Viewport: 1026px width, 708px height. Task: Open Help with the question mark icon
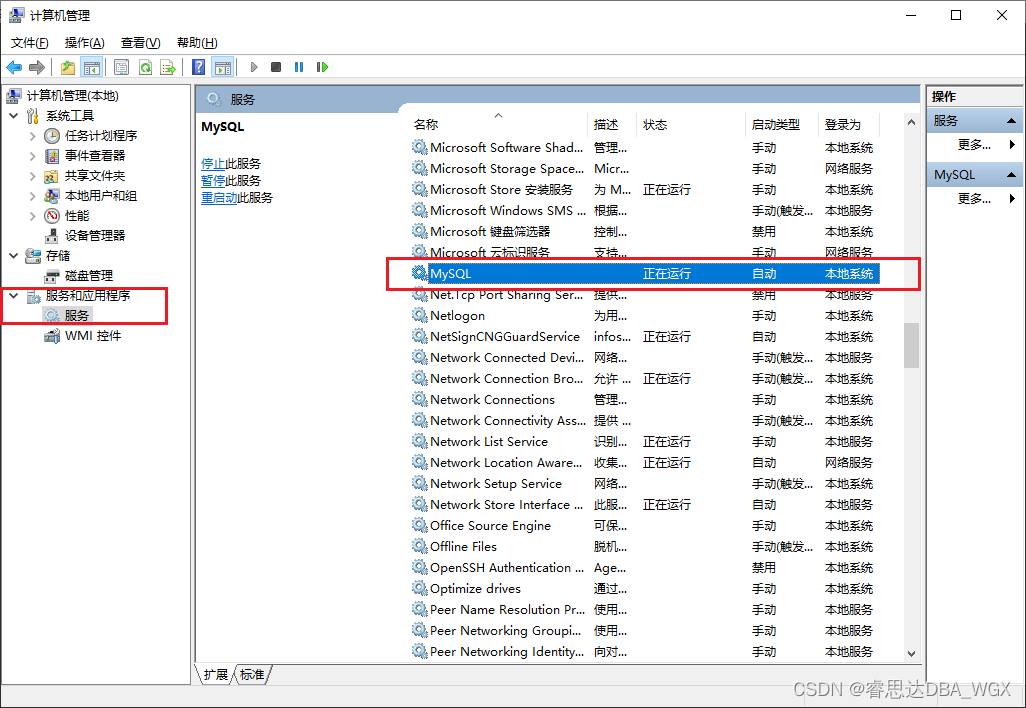point(199,67)
